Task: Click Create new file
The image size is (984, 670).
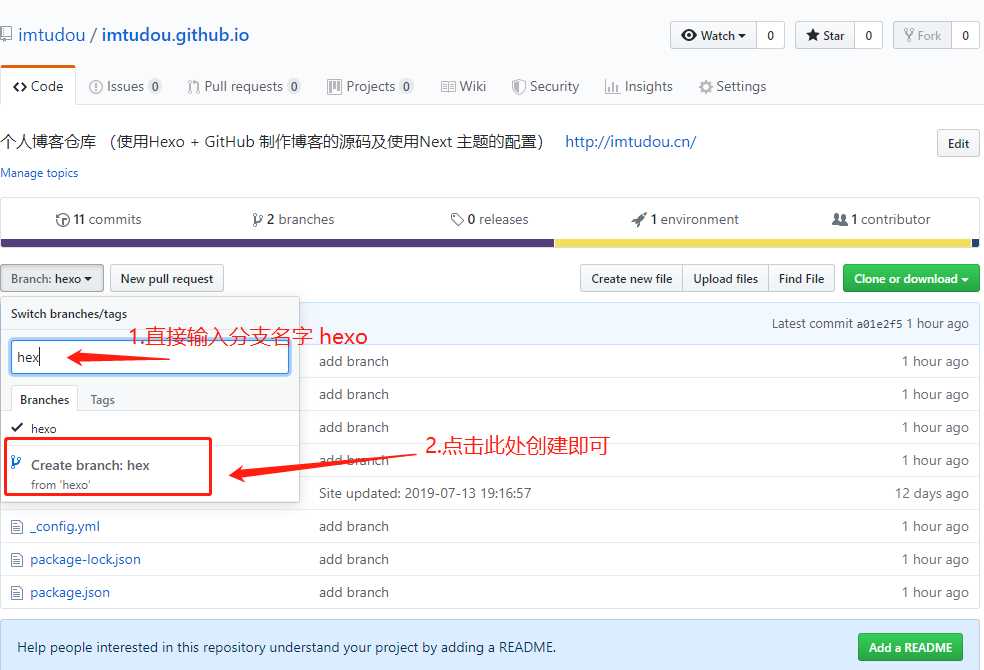Action: point(631,279)
